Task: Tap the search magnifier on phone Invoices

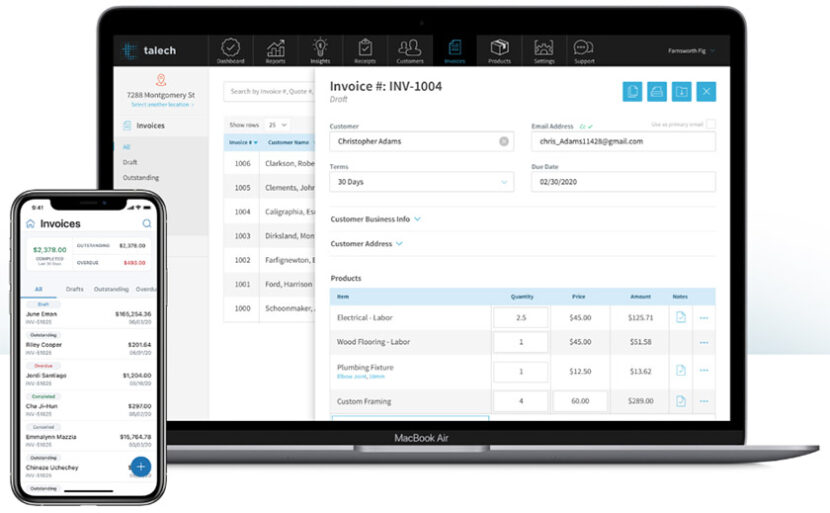Action: click(x=147, y=224)
